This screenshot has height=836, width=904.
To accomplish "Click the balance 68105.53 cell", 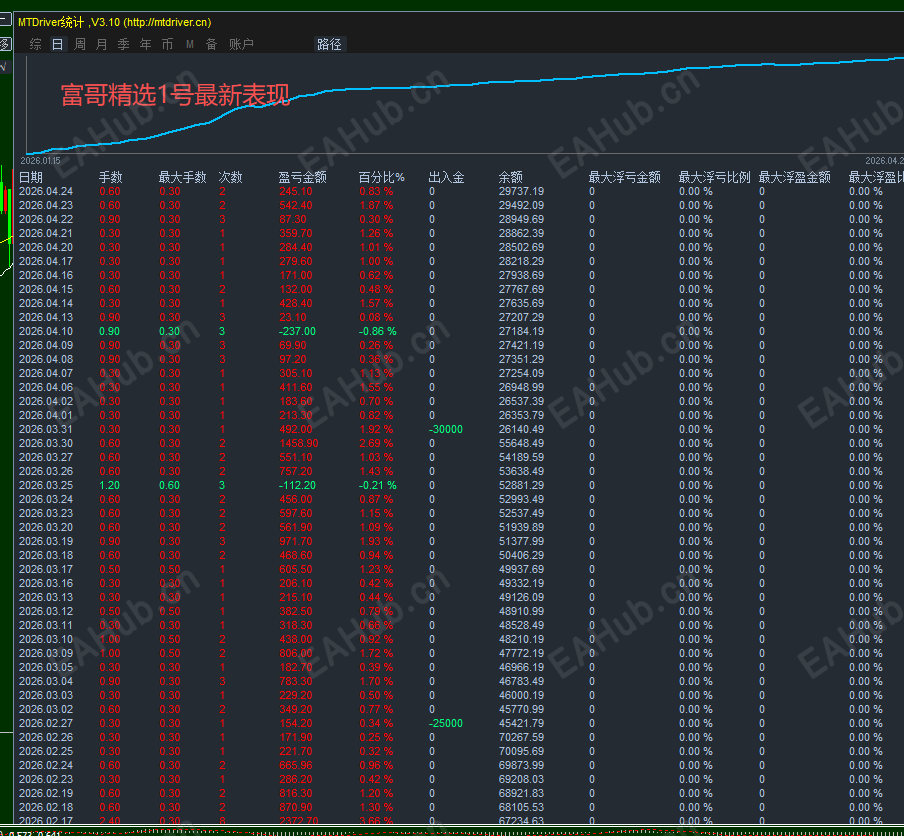I will pos(521,807).
